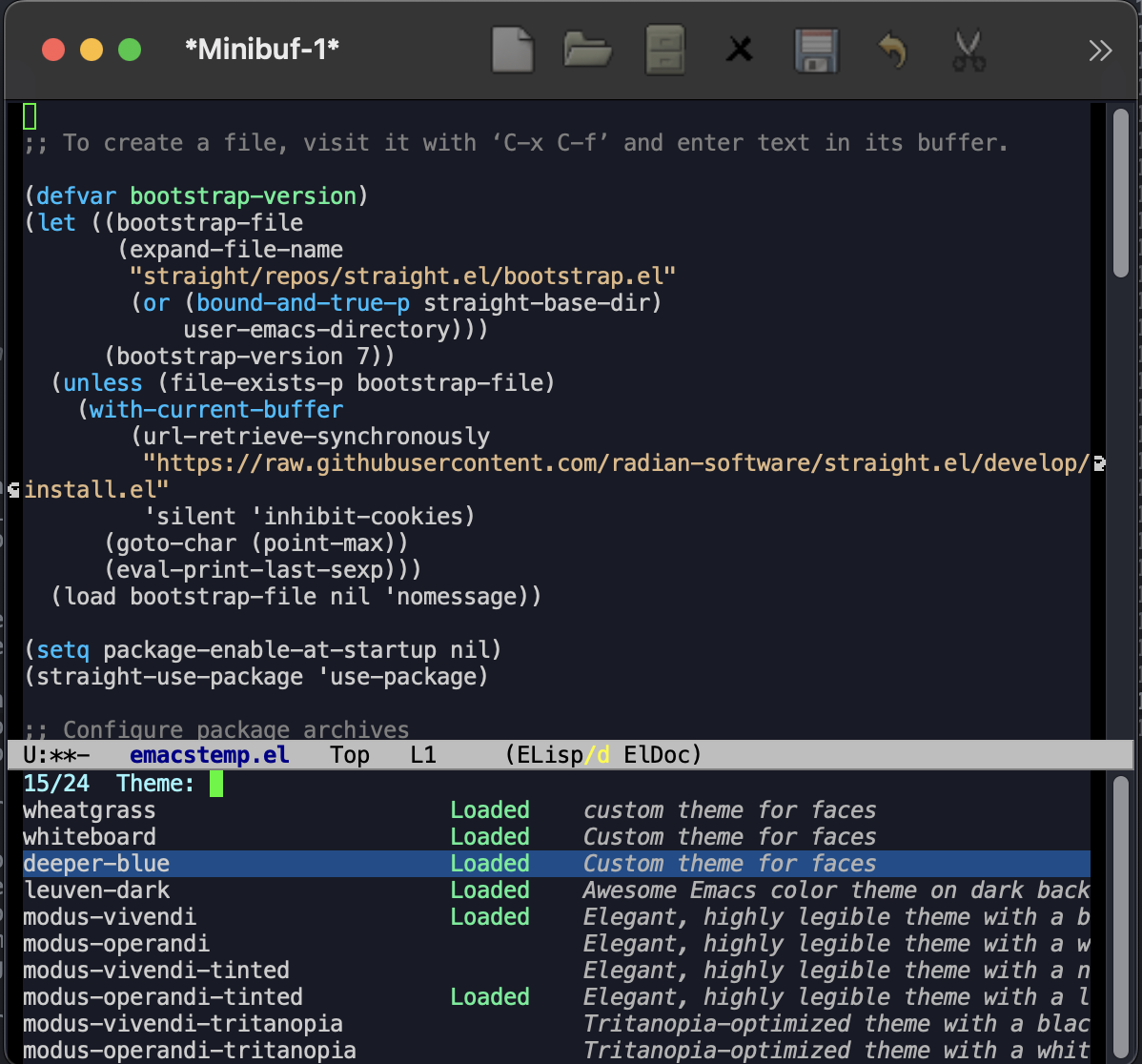1142x1064 pixels.
Task: Undo using the curved arrow icon
Action: (x=893, y=51)
